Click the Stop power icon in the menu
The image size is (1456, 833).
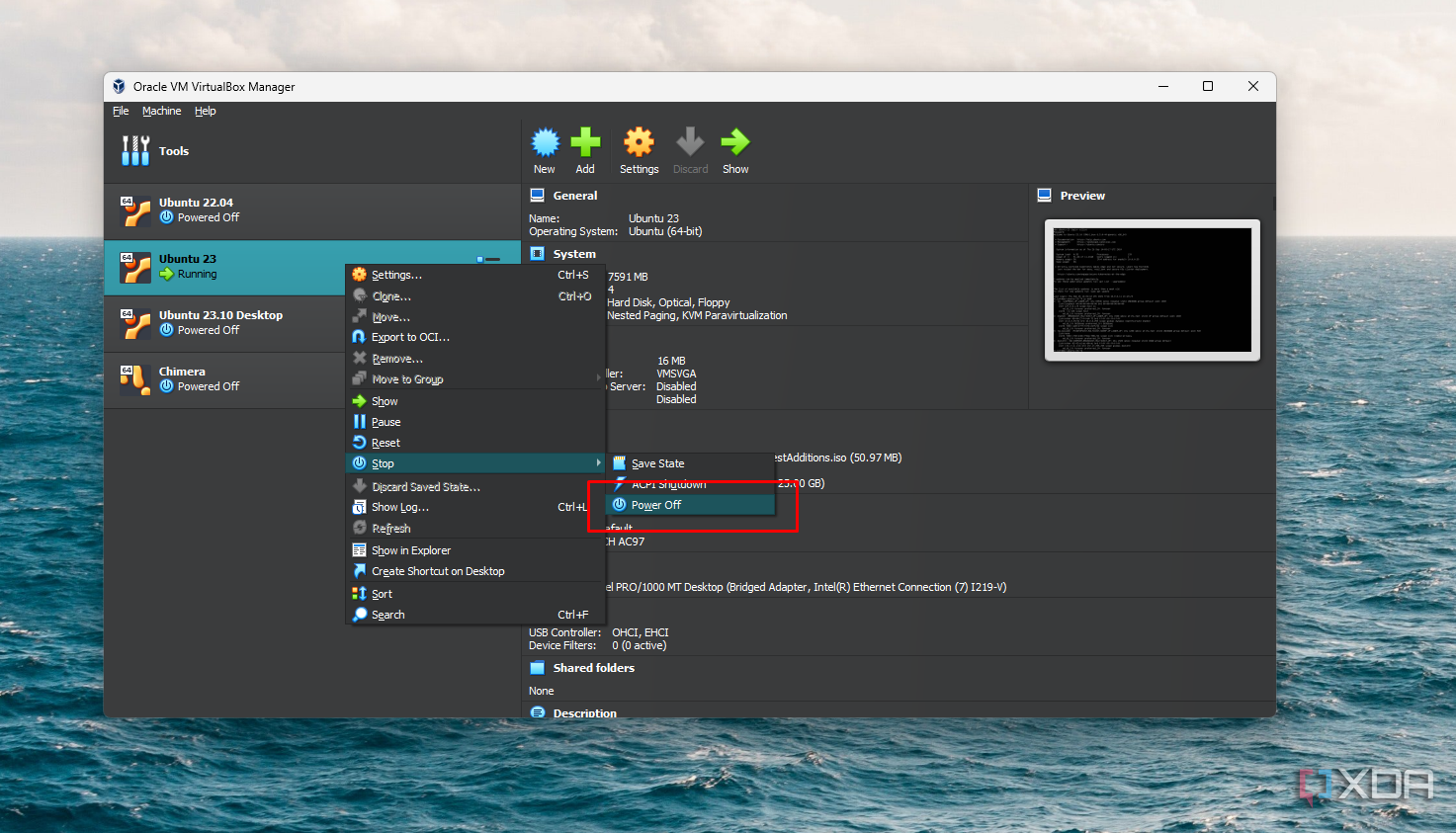tap(359, 462)
